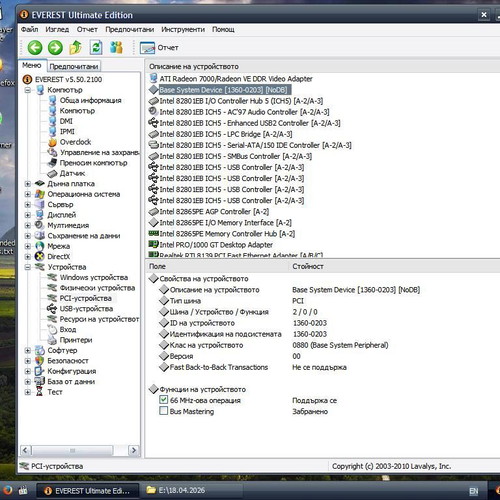The image size is (500, 500).
Task: Expand the Софтуер tree node
Action: pos(28,350)
